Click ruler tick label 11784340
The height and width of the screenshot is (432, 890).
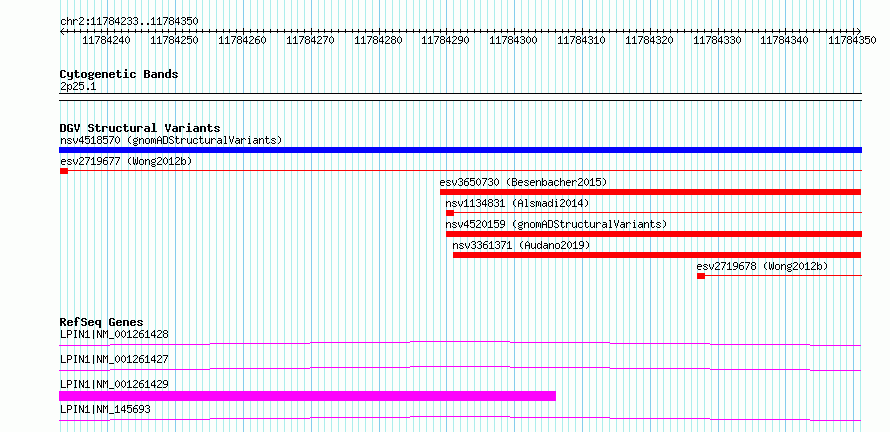(784, 40)
